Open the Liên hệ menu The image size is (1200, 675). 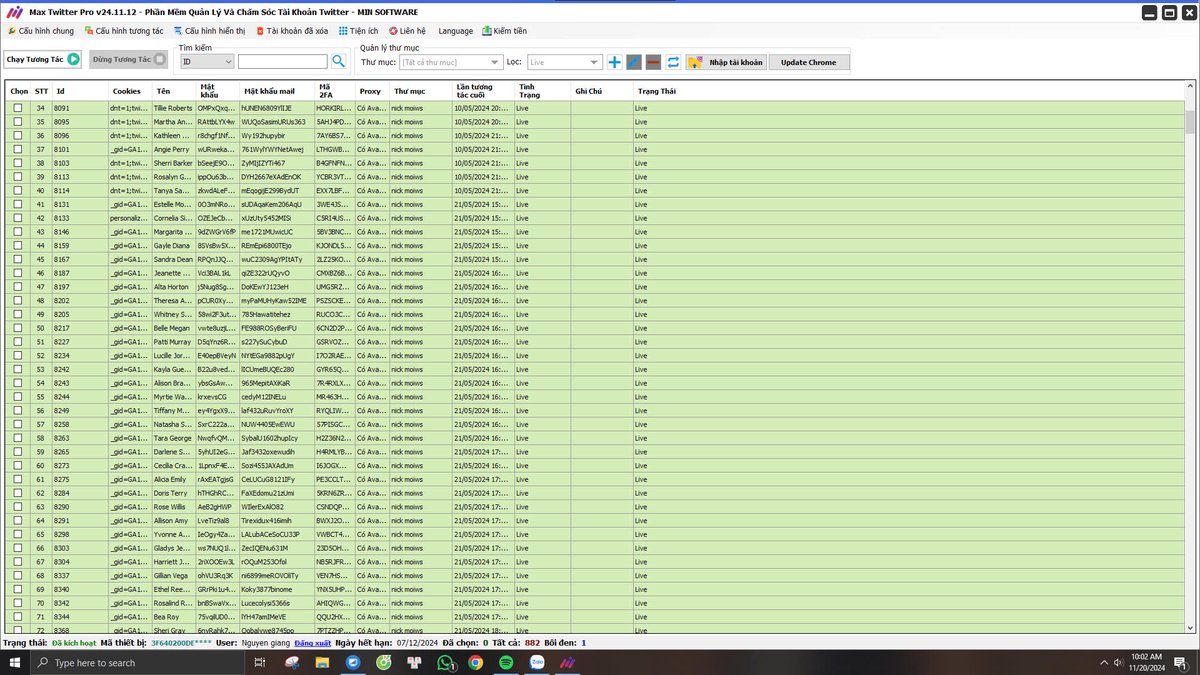click(x=409, y=31)
